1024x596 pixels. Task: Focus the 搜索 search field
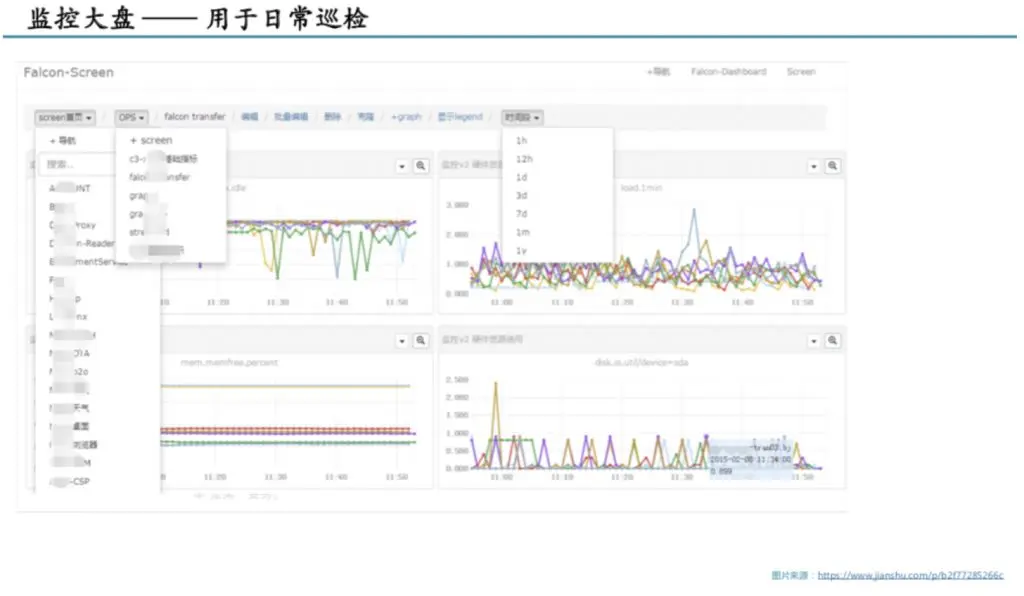click(x=77, y=164)
